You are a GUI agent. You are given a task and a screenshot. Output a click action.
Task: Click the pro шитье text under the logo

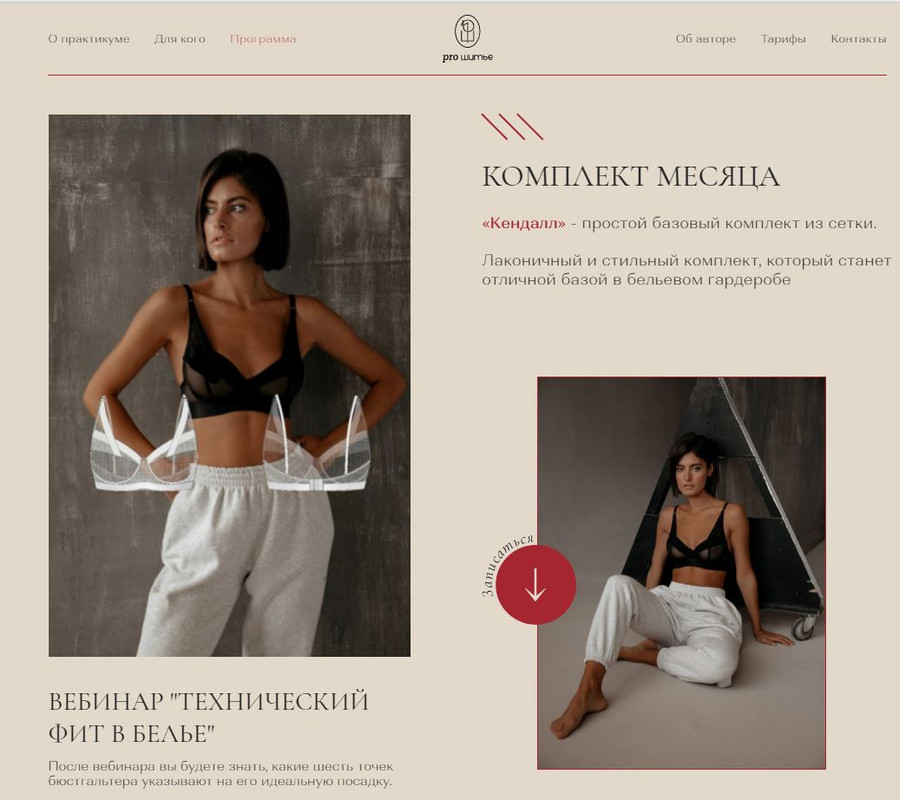(467, 57)
